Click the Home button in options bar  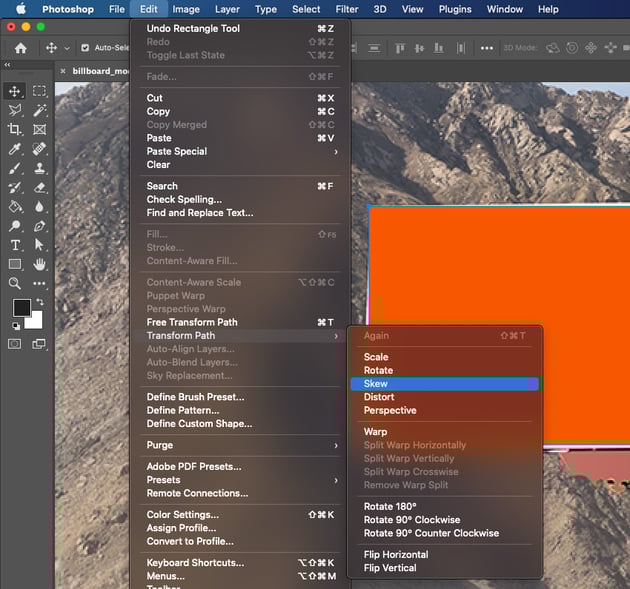point(20,48)
